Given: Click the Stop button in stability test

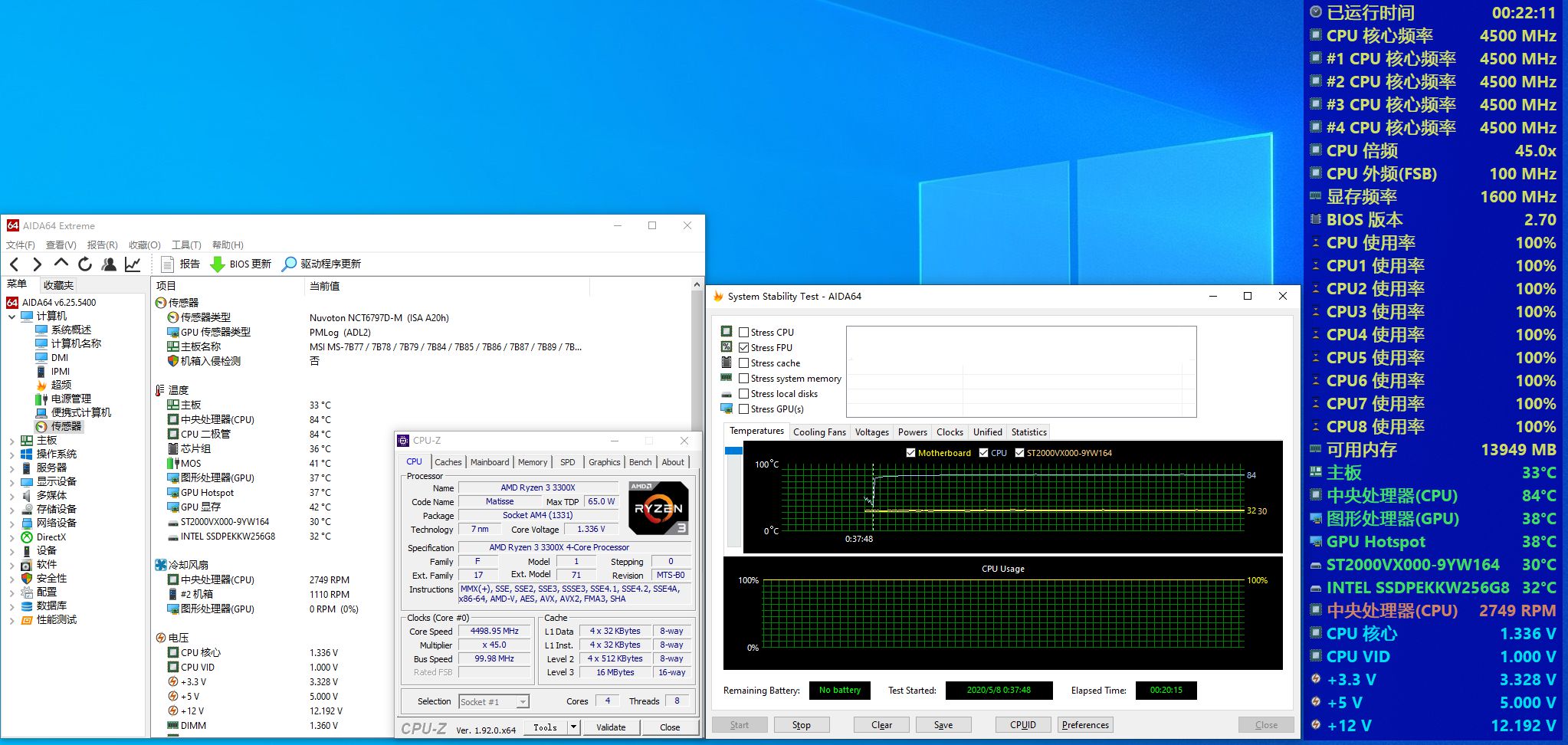Looking at the screenshot, I should [802, 724].
